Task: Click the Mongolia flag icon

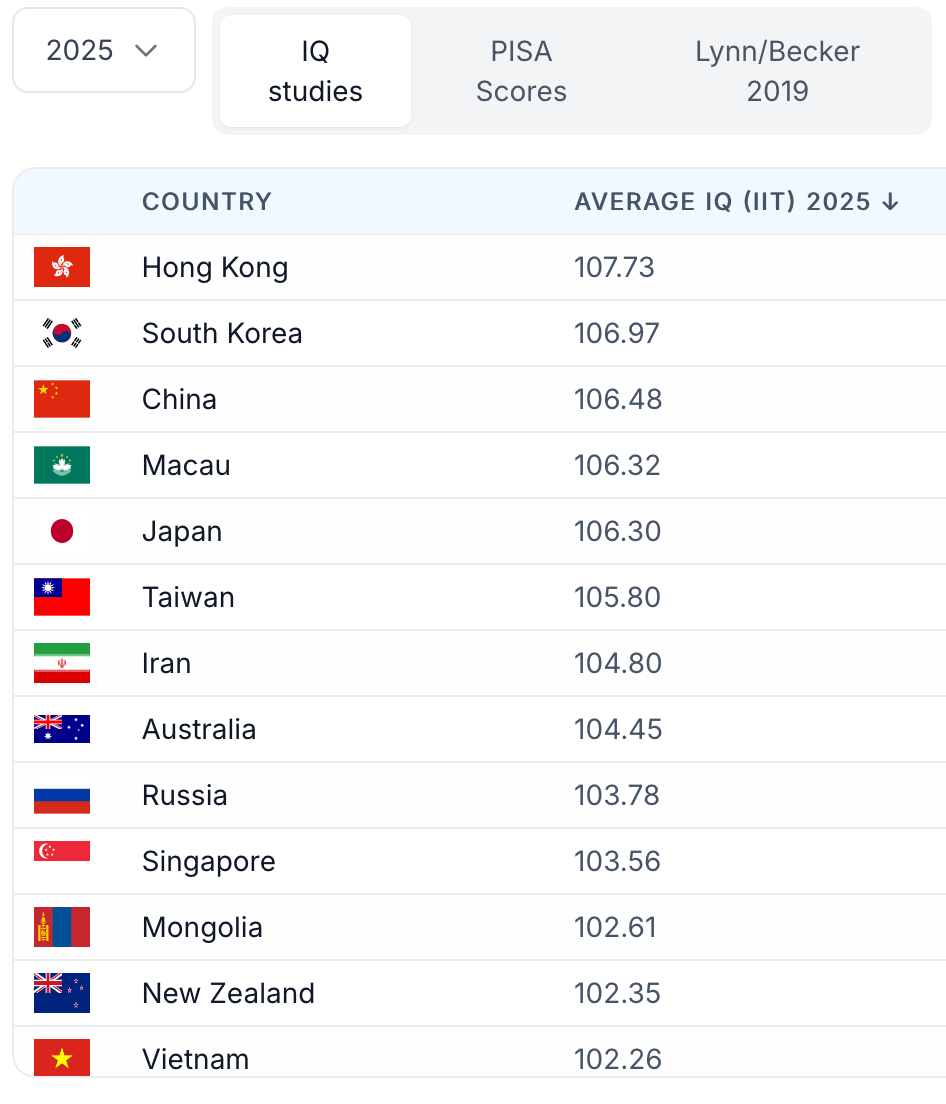Action: click(x=62, y=927)
